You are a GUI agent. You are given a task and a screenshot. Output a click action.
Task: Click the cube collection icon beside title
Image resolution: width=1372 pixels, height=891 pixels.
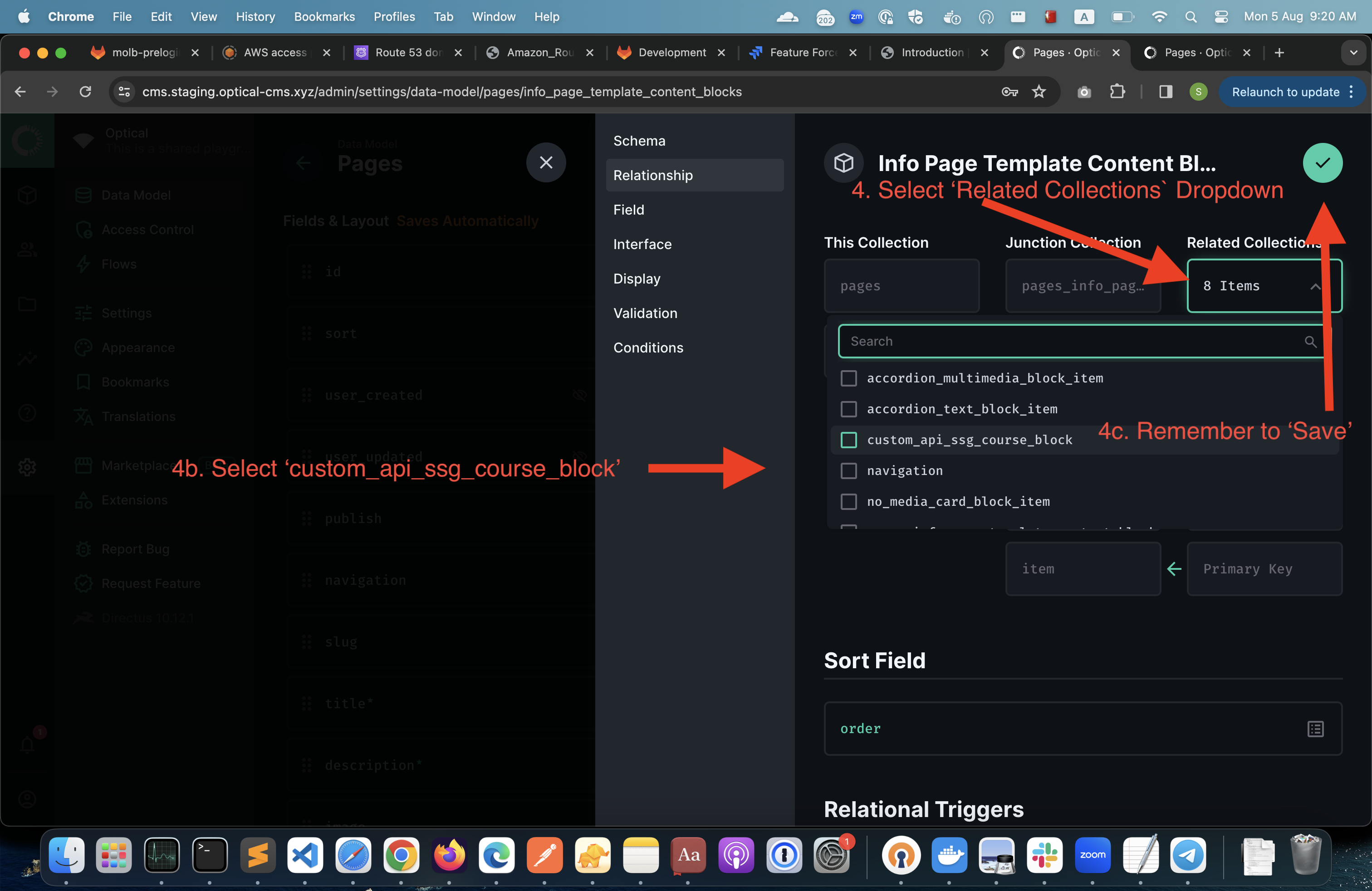[843, 163]
